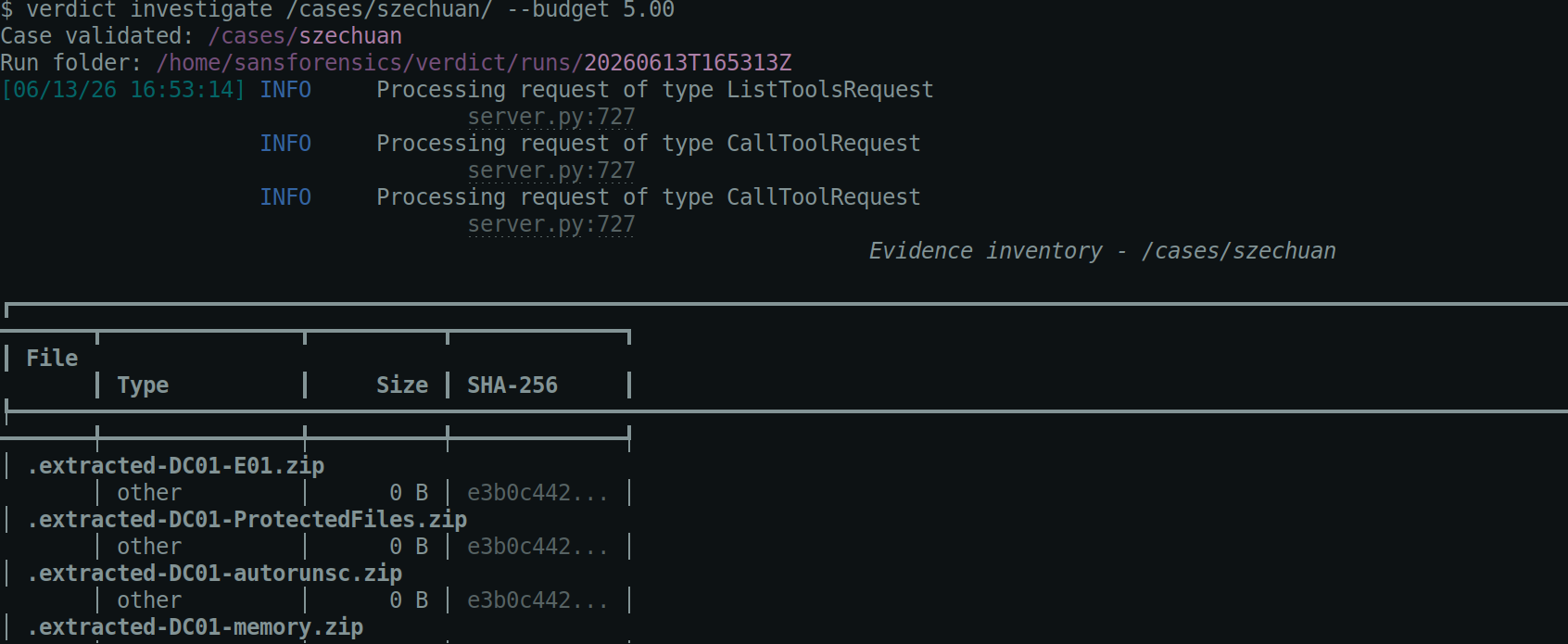Screen dimensions: 1568x644
Task: Select the .extracted-DC01-ProtectedFiles.zip entry
Action: click(247, 520)
